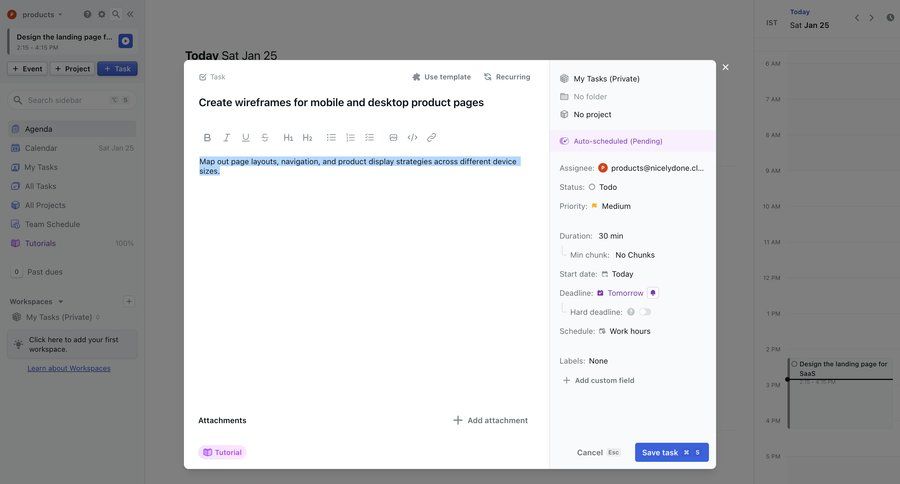Open the Learn about Workspaces link
The width and height of the screenshot is (900, 484).
(69, 368)
